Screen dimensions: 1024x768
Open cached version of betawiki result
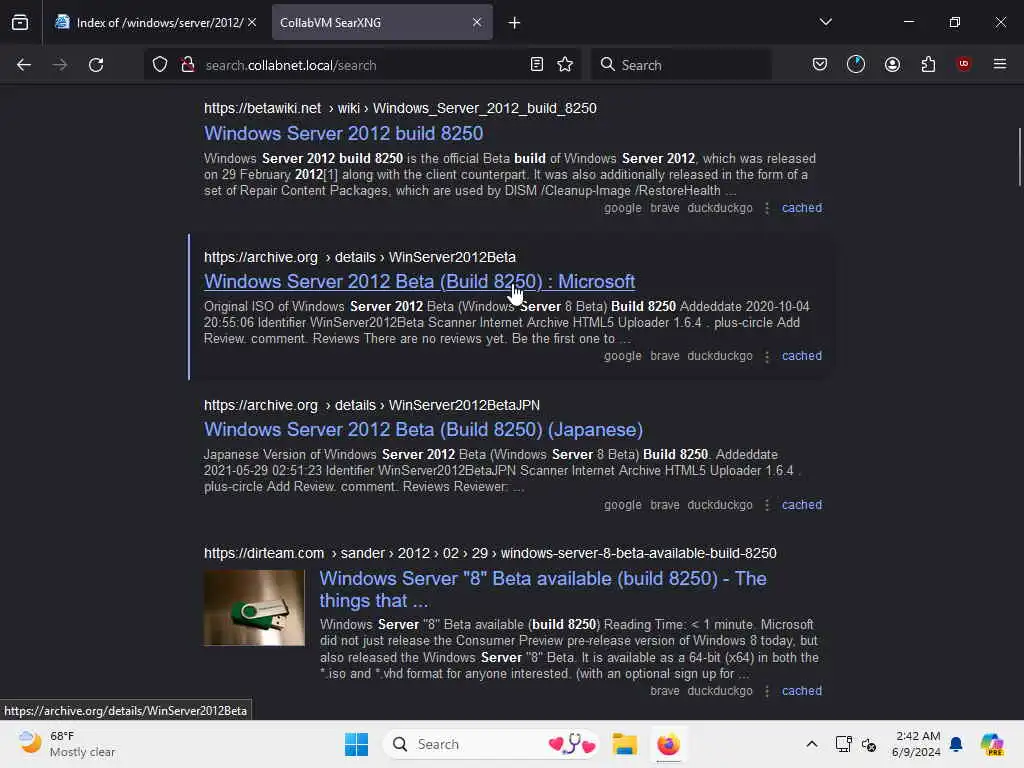(x=802, y=208)
